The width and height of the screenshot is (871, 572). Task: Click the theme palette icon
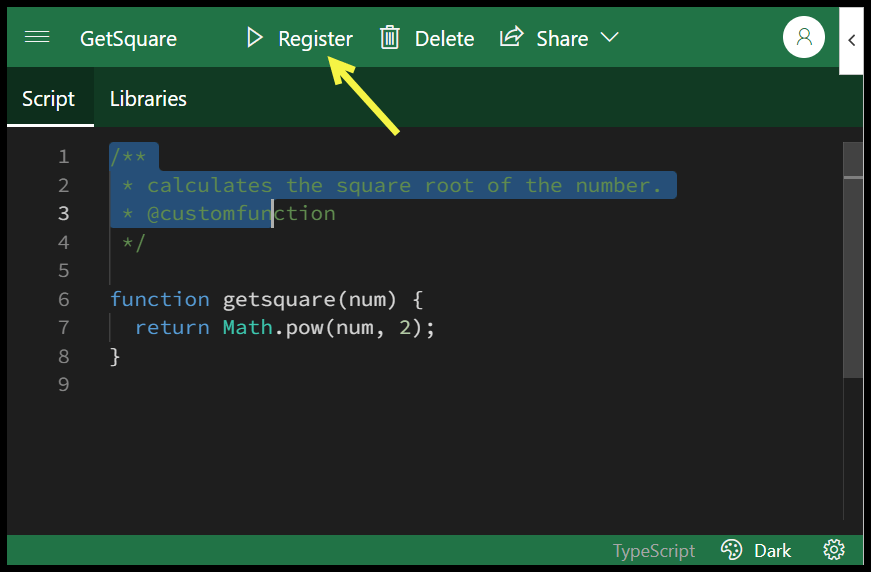tap(731, 550)
